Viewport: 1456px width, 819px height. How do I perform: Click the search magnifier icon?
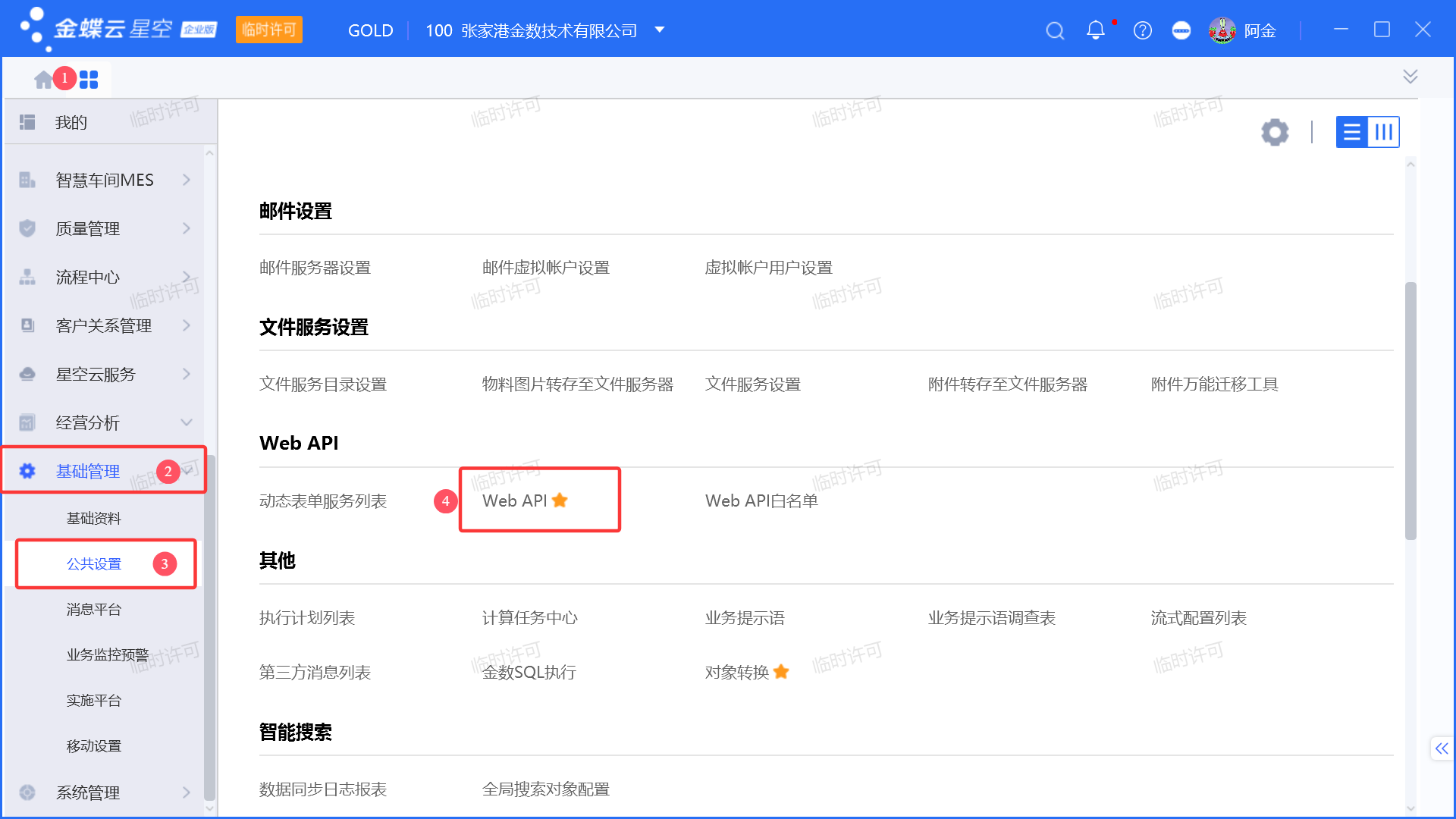1055,30
